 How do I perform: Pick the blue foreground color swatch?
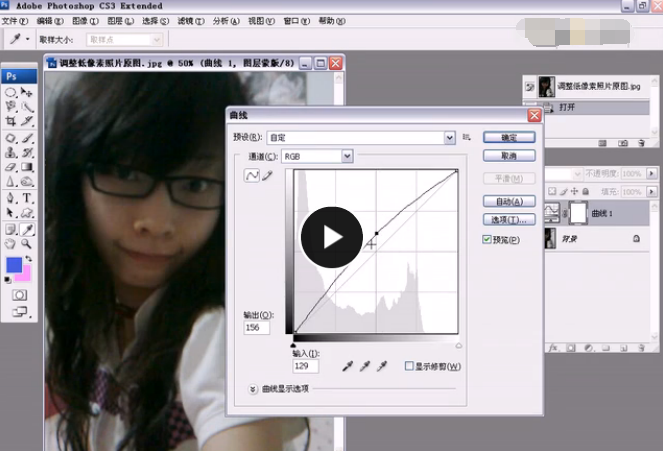tap(14, 265)
